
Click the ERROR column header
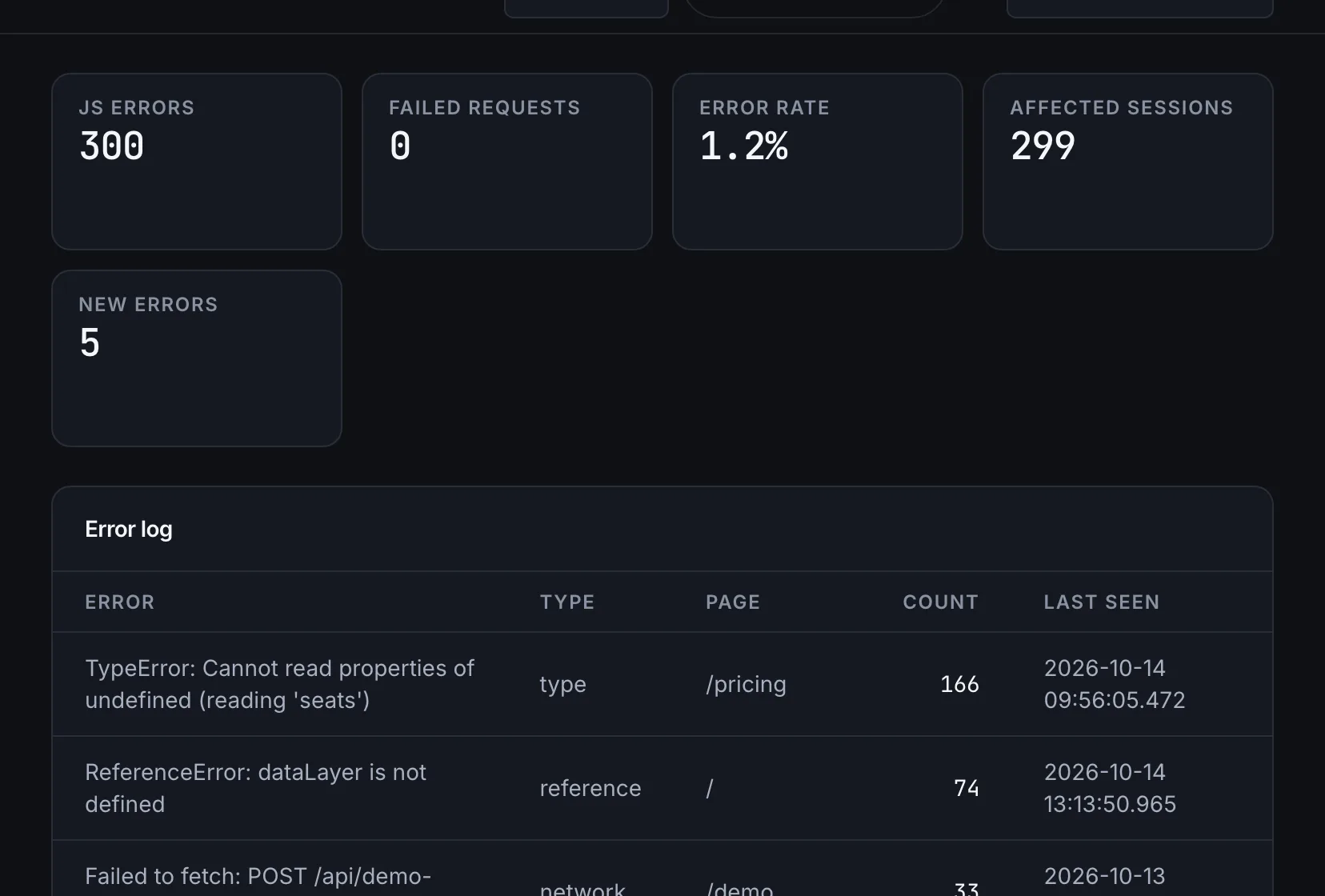(120, 602)
